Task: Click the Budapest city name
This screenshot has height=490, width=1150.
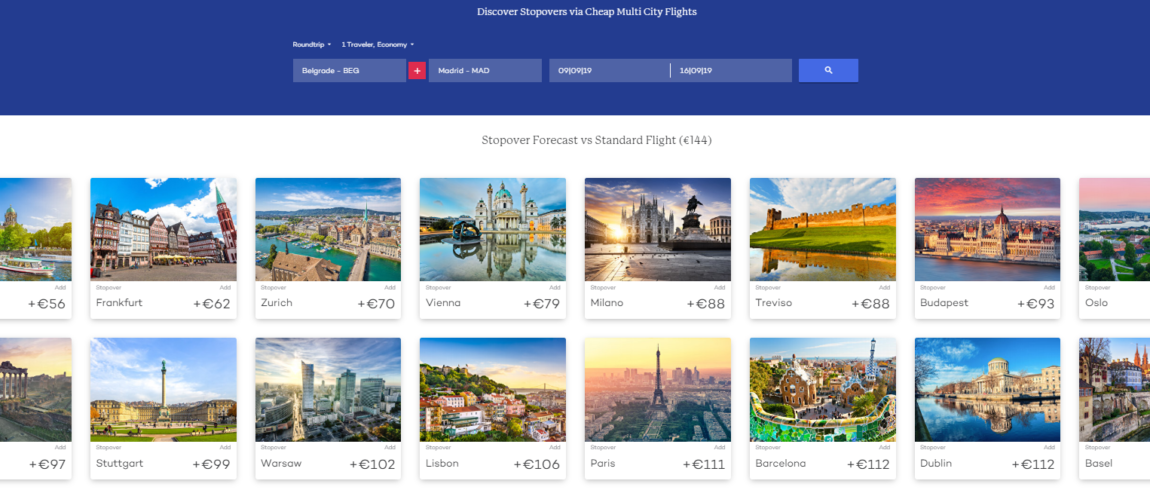Action: tap(944, 302)
